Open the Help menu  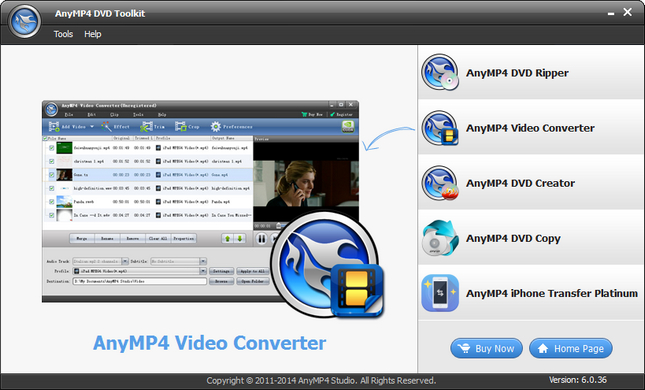93,34
